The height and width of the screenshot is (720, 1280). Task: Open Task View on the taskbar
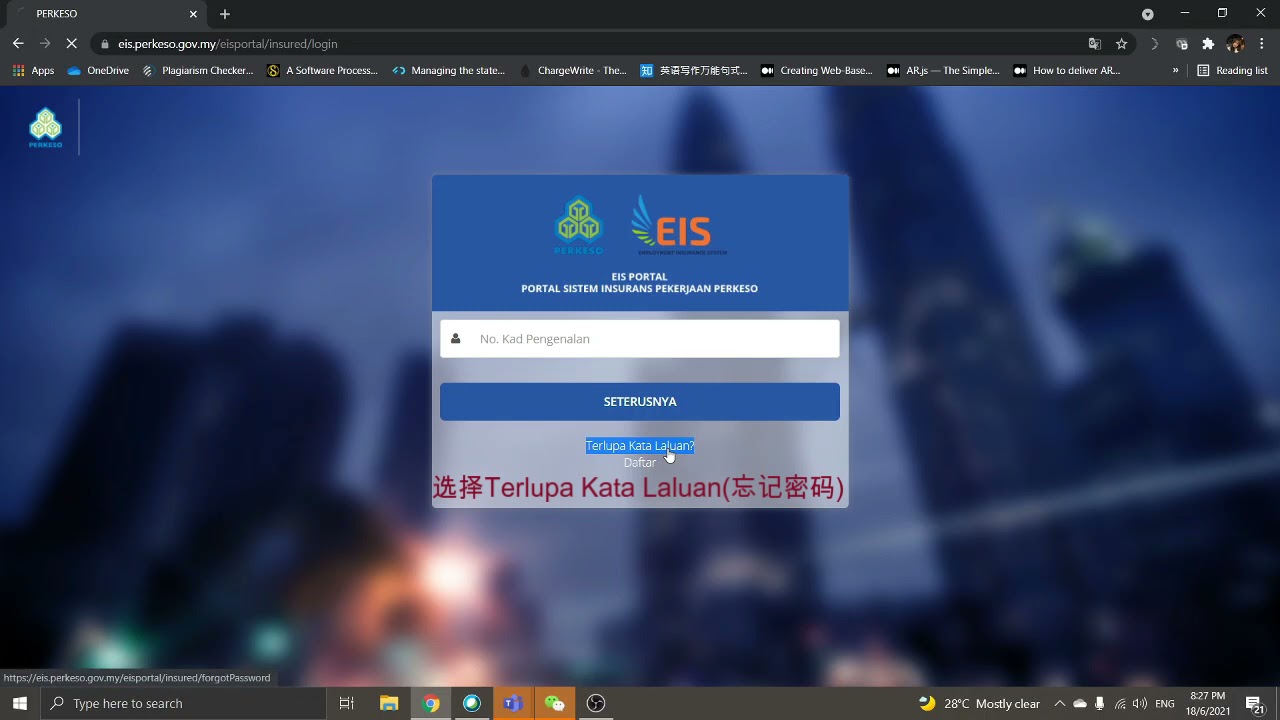point(347,704)
